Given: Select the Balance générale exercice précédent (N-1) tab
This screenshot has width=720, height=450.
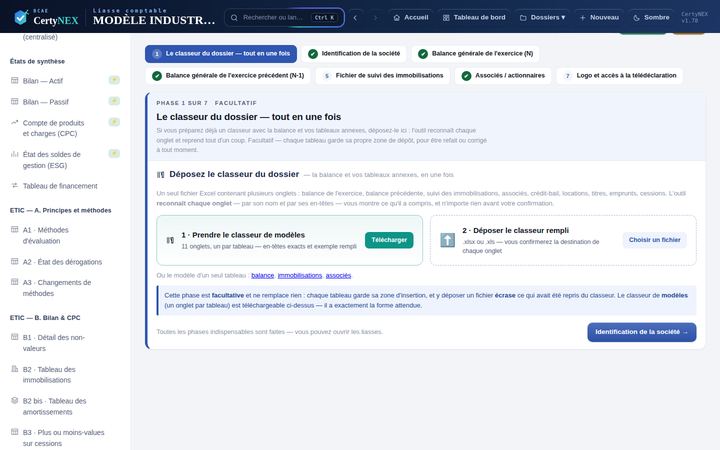Looking at the screenshot, I should click(x=228, y=76).
